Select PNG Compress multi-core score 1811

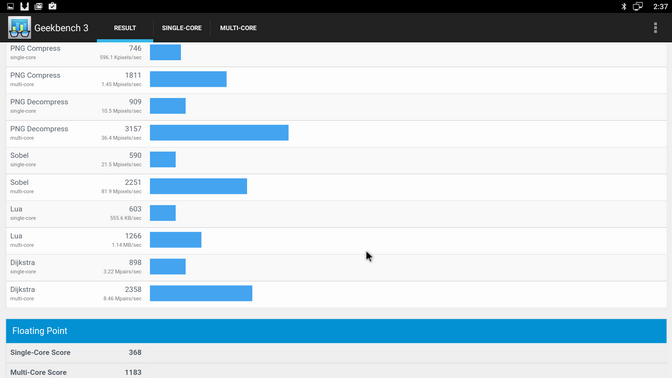tap(133, 75)
